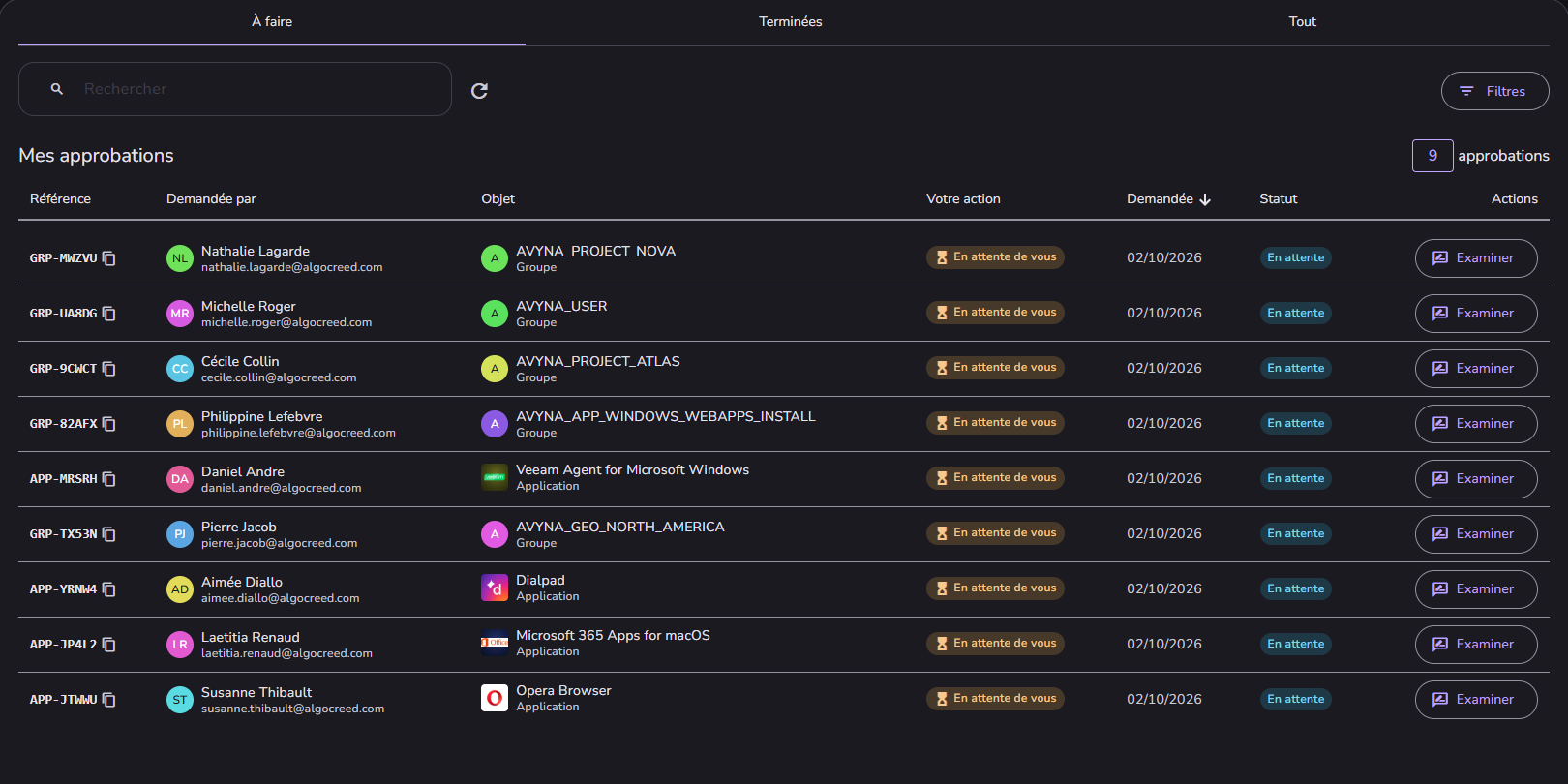Copy reference GRP-82AFX to the clipboard

pos(109,424)
